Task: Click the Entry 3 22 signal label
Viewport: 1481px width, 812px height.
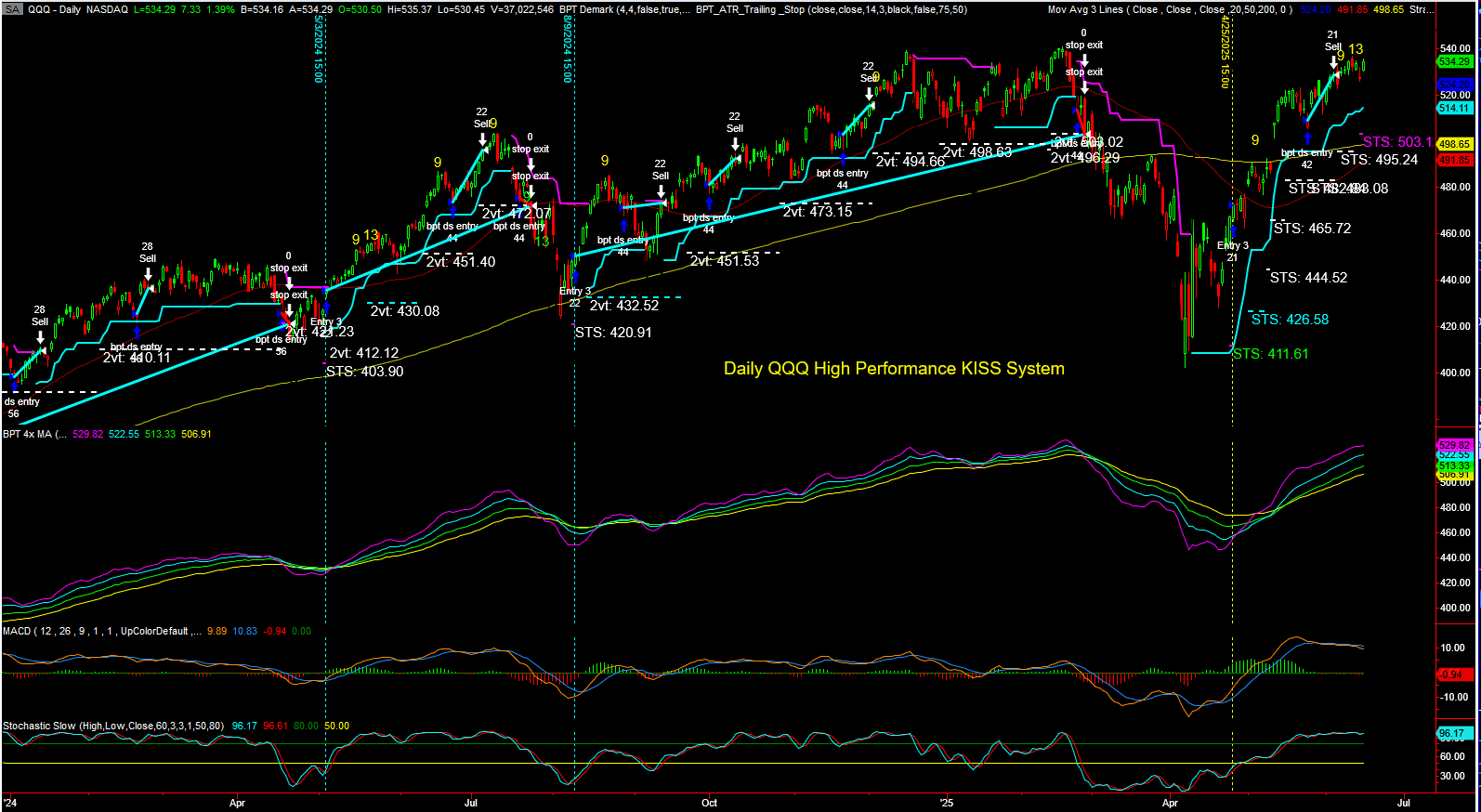Action: click(x=575, y=297)
